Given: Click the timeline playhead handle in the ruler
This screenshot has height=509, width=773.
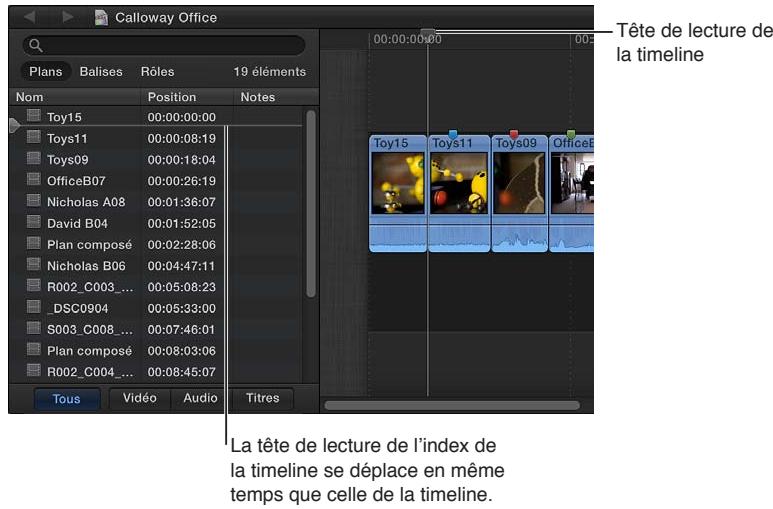Looking at the screenshot, I should pos(427,34).
